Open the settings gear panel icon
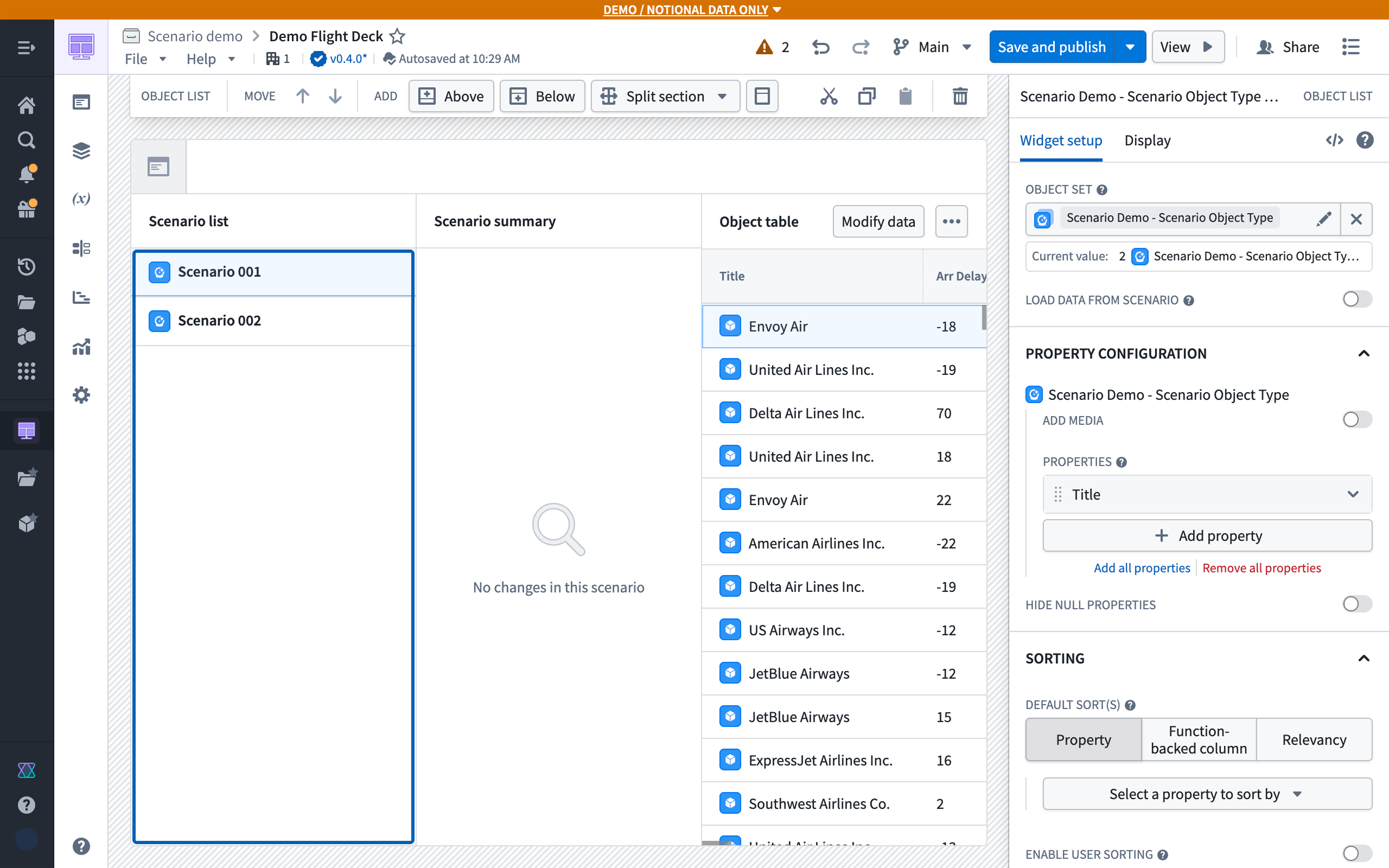 coord(81,395)
